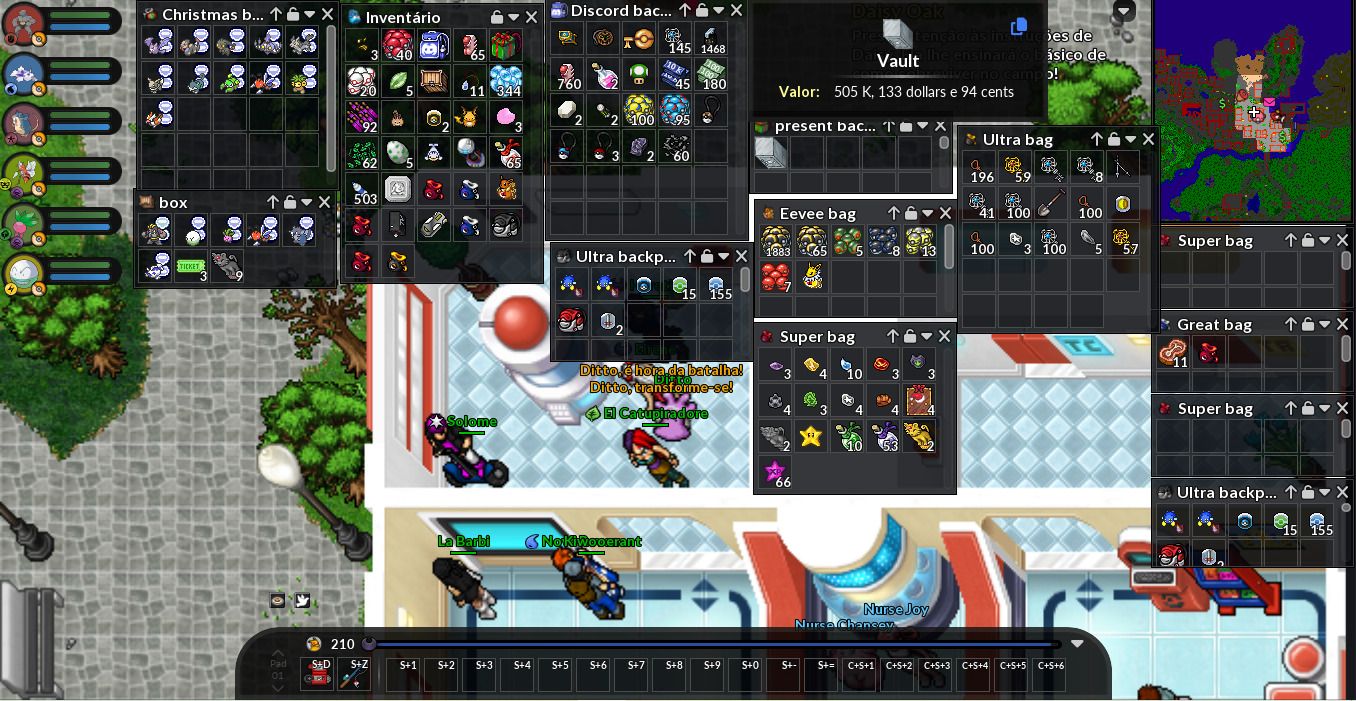Go up a level in the box panel
1356x701 pixels.
[273, 202]
